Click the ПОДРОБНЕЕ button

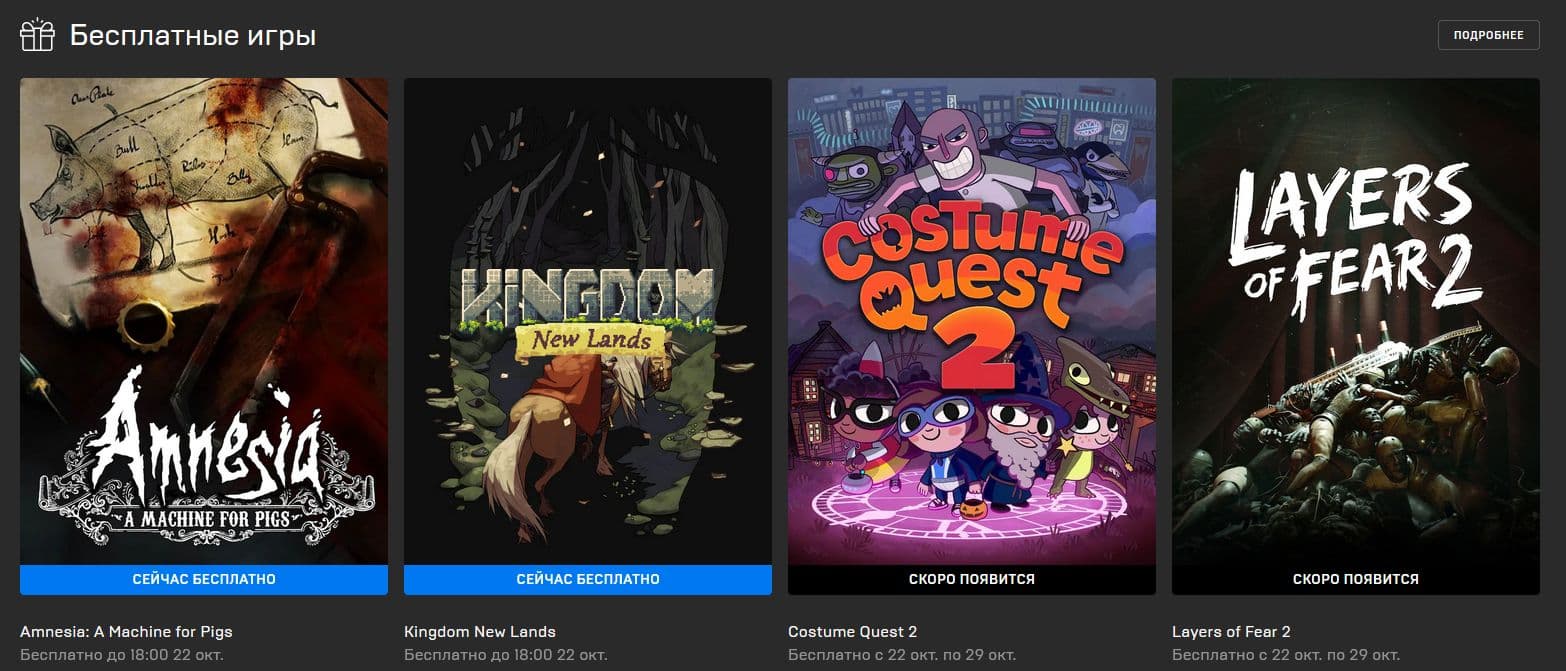[1488, 35]
